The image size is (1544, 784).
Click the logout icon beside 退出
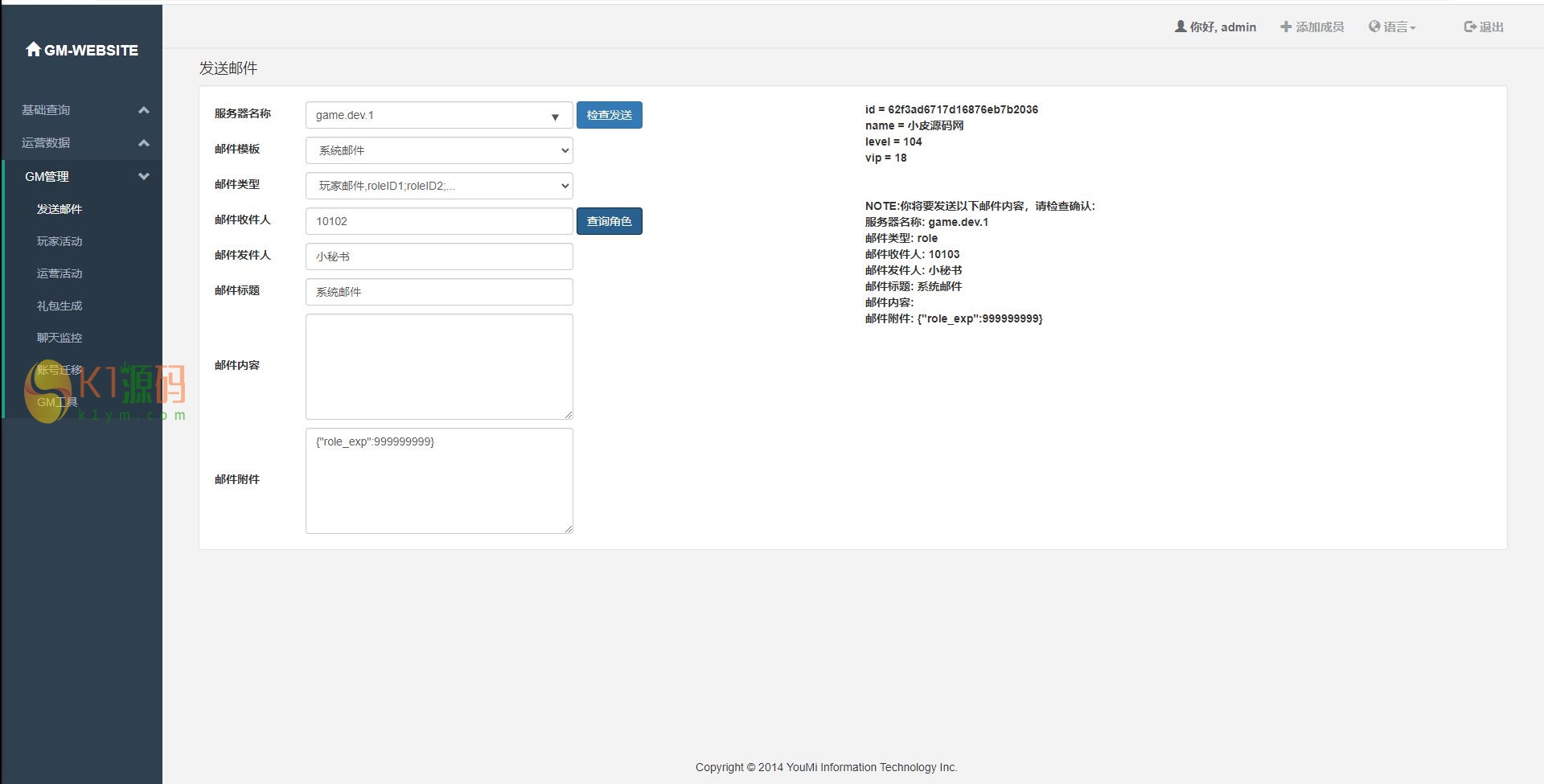click(1470, 27)
